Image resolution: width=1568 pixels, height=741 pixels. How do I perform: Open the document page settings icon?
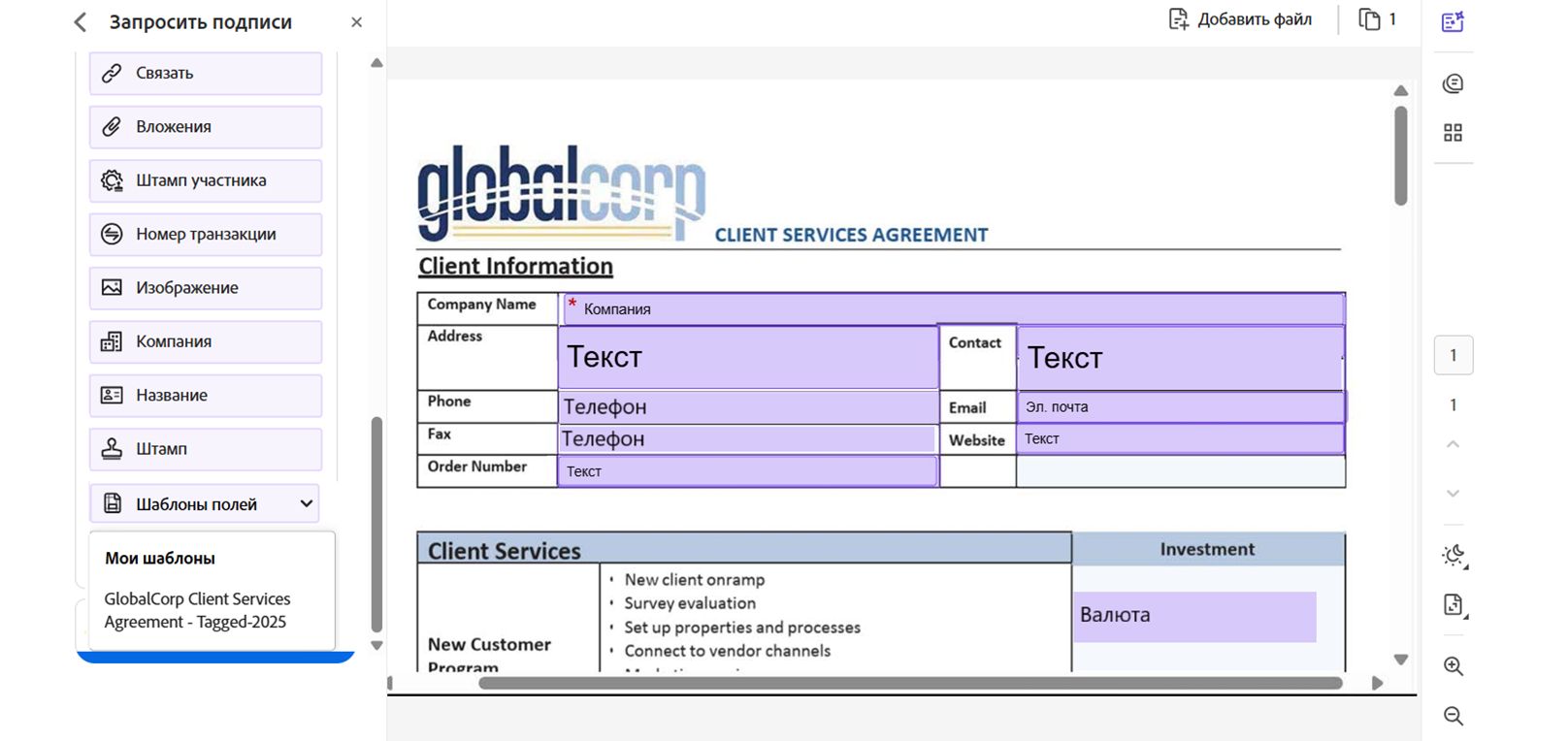pos(1454,606)
